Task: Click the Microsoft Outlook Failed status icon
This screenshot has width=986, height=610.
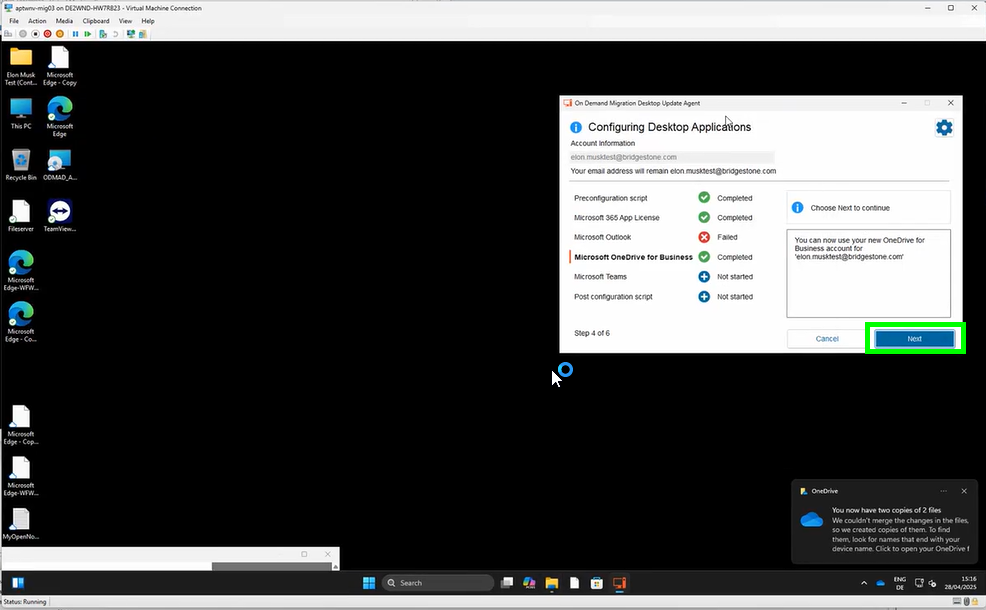Action: (704, 237)
